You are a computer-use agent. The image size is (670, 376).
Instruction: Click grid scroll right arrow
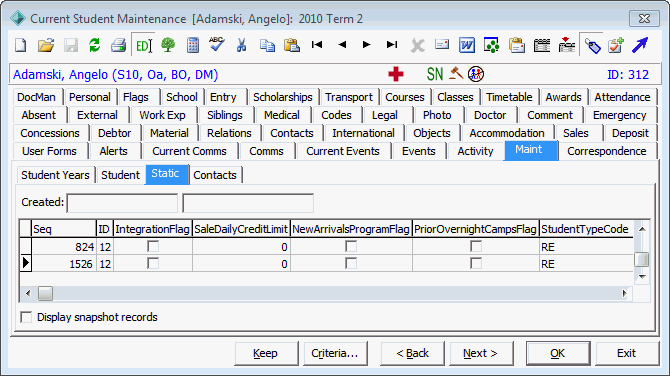[624, 294]
